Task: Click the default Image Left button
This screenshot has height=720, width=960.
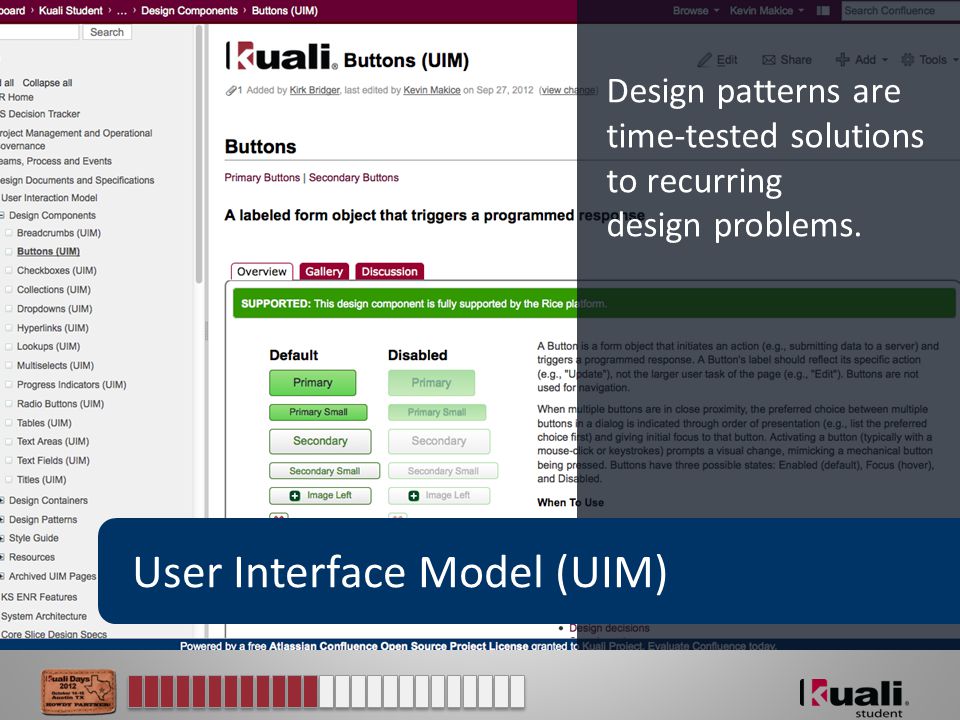Action: point(320,495)
